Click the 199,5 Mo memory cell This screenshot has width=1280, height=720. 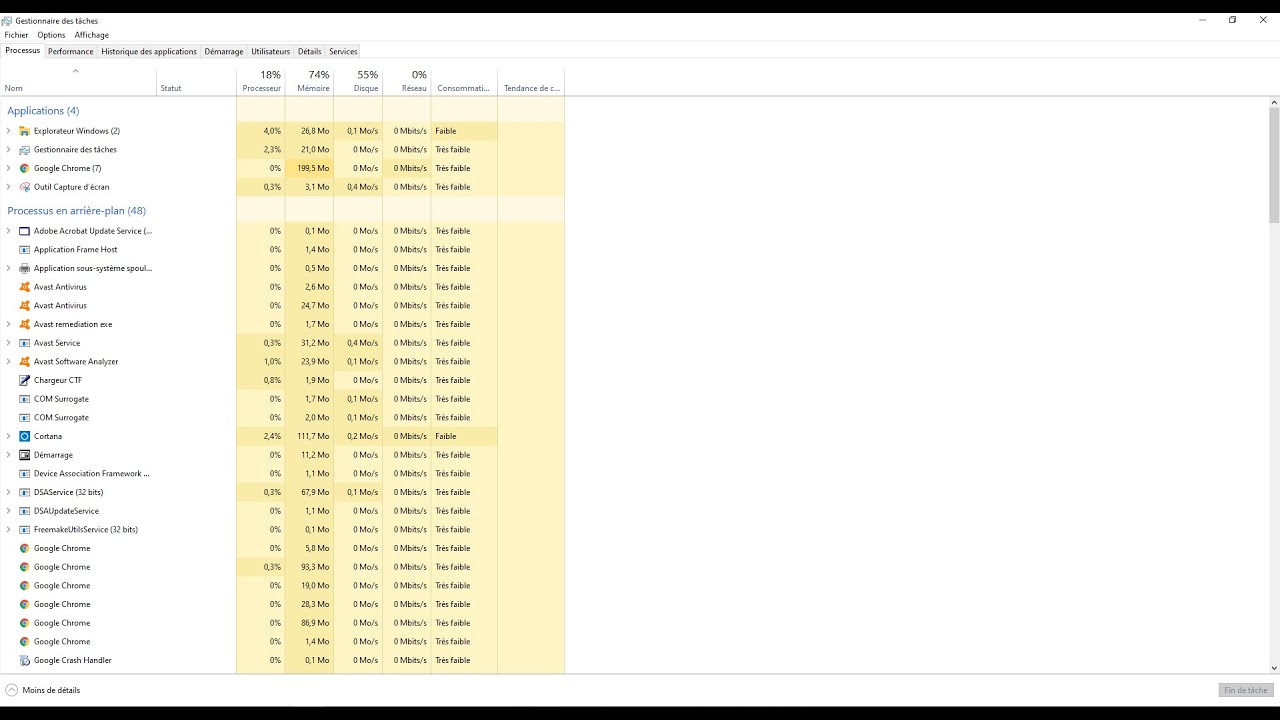[x=309, y=168]
